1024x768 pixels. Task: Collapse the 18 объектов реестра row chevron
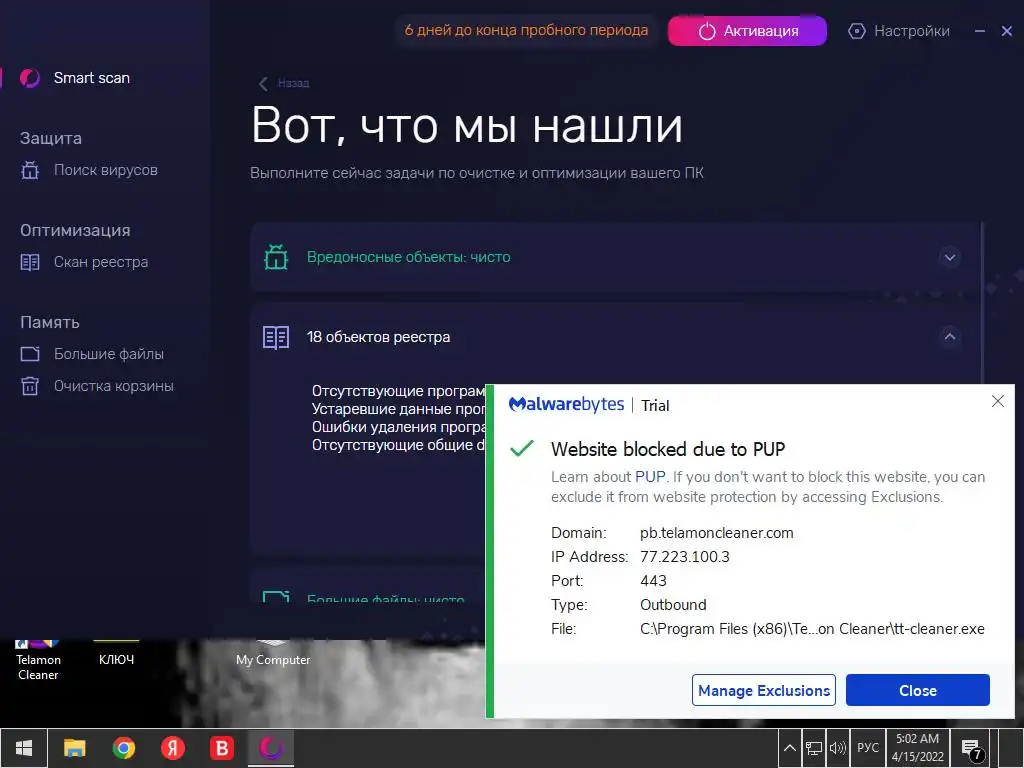tap(950, 337)
